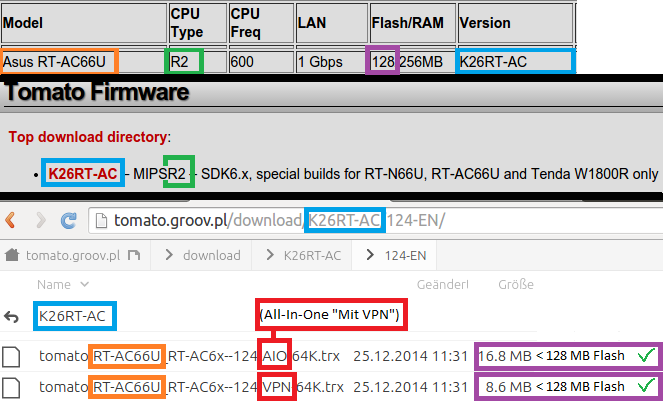This screenshot has height=401, width=664.
Task: Reload the page with the refresh icon
Action: pyautogui.click(x=68, y=220)
